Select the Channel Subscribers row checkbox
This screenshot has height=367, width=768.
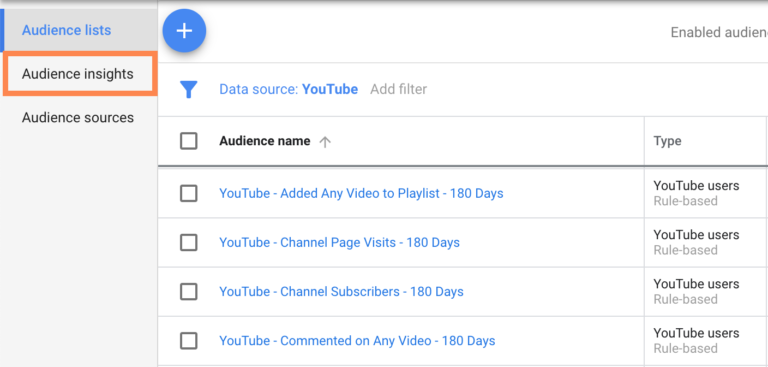[189, 292]
